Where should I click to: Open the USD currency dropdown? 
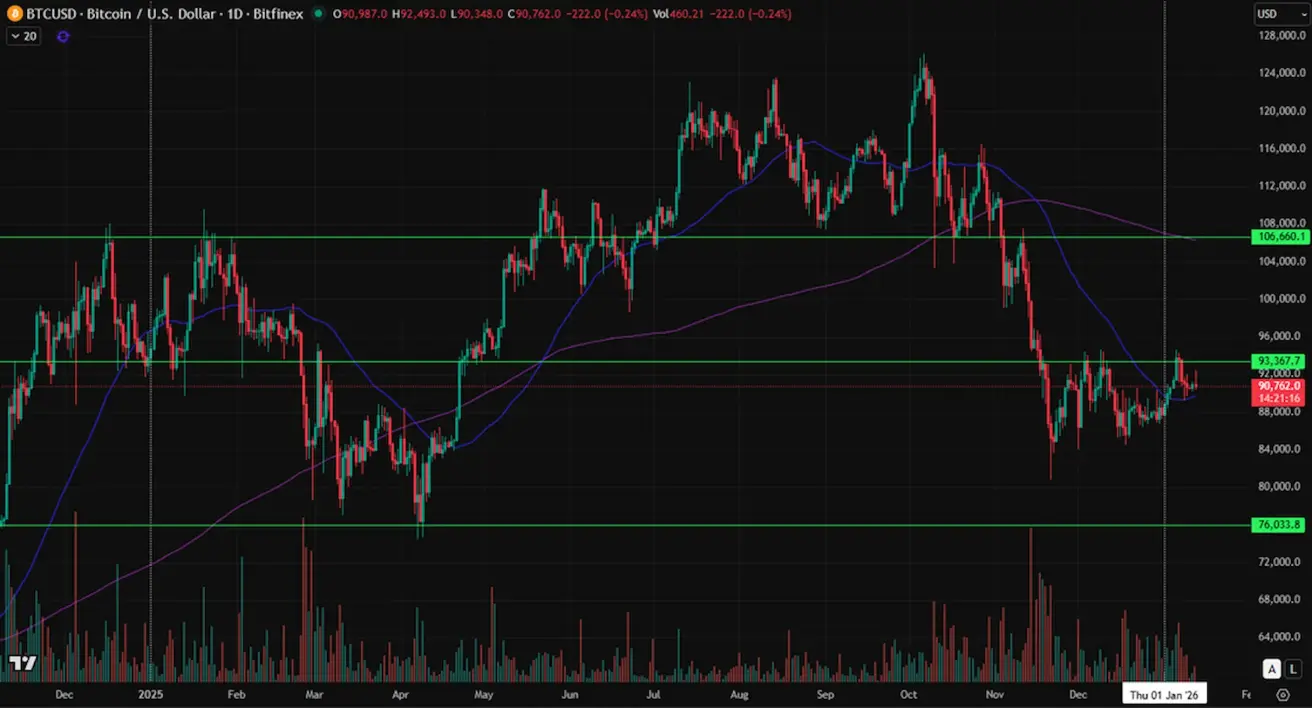click(1280, 14)
